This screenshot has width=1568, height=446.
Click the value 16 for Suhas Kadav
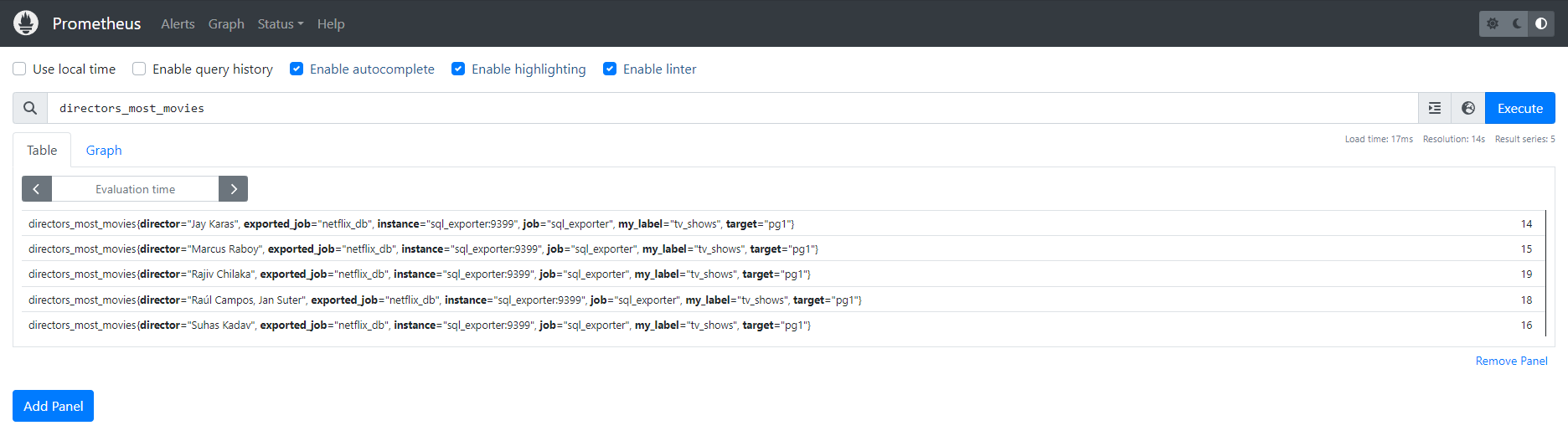(1526, 325)
